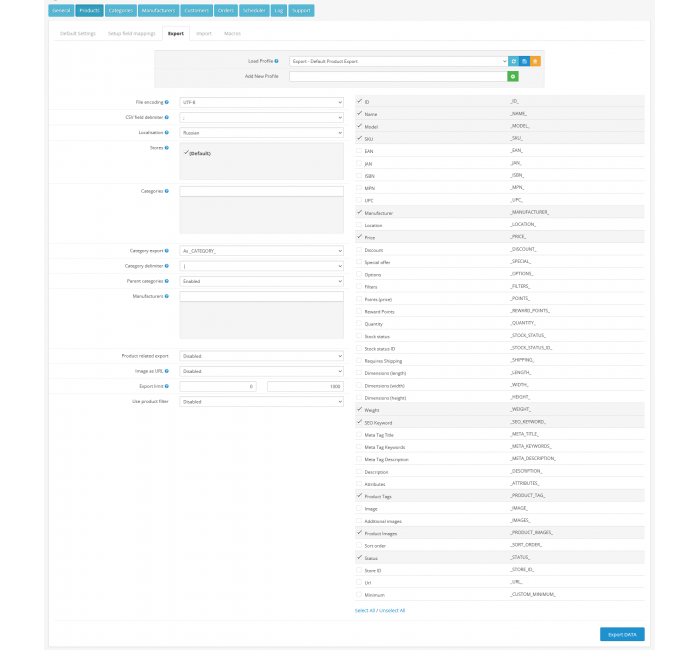
Task: Enable the EAN field checkbox
Action: tap(359, 150)
